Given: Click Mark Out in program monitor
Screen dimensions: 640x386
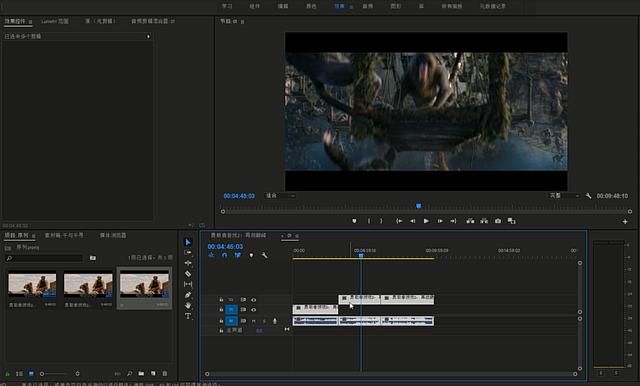Looking at the screenshot, I should point(381,221).
